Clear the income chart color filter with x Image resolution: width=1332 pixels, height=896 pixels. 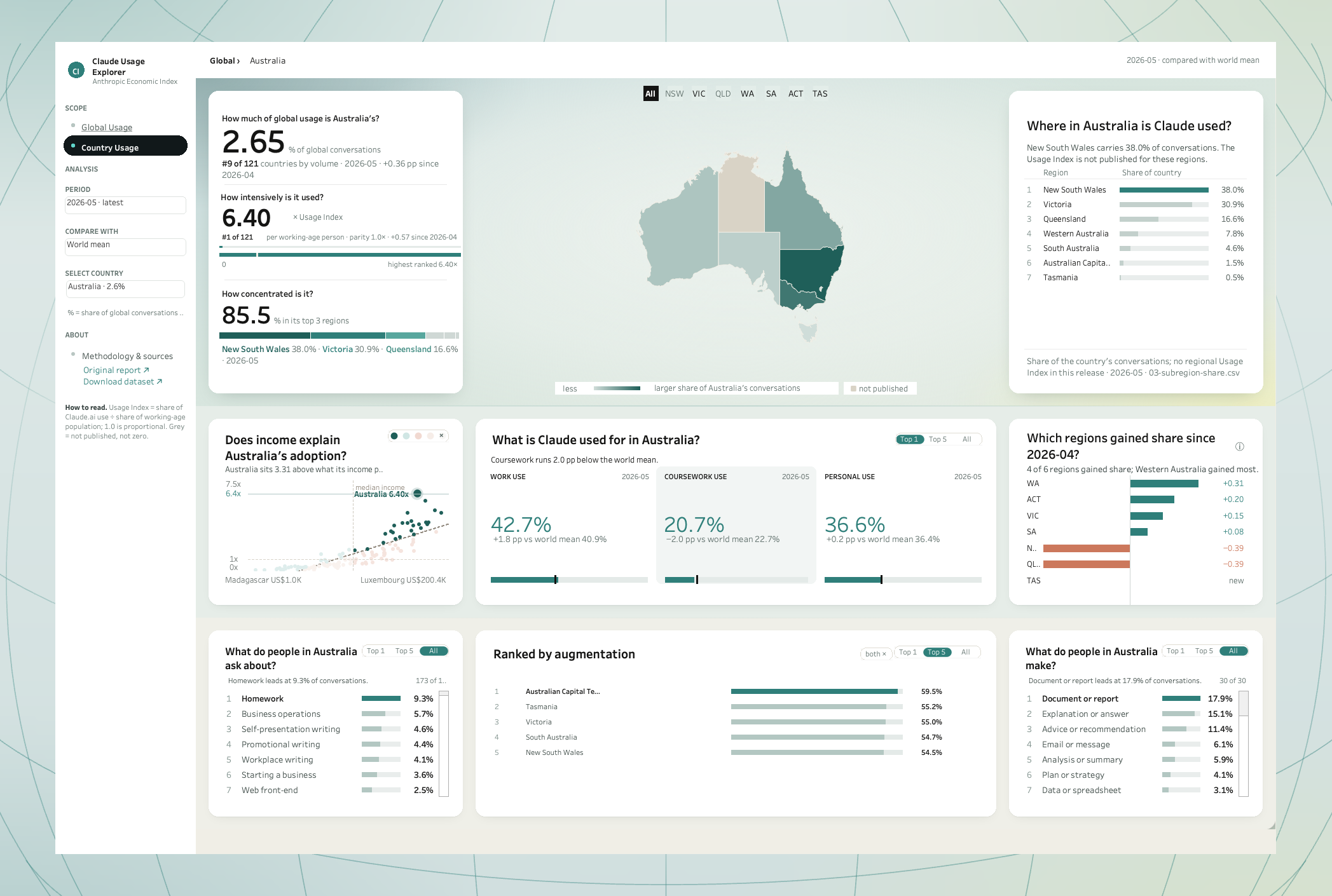tap(441, 436)
